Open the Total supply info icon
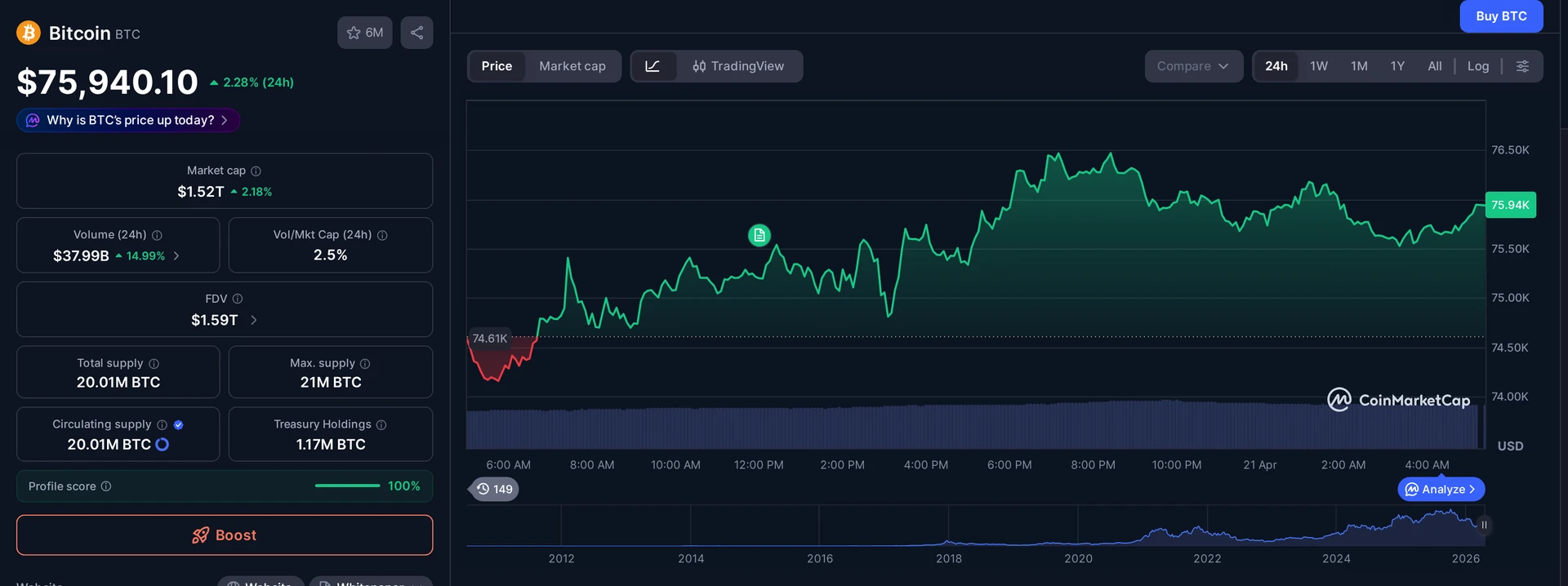Screen dimensions: 1568x586 pyautogui.click(x=154, y=363)
